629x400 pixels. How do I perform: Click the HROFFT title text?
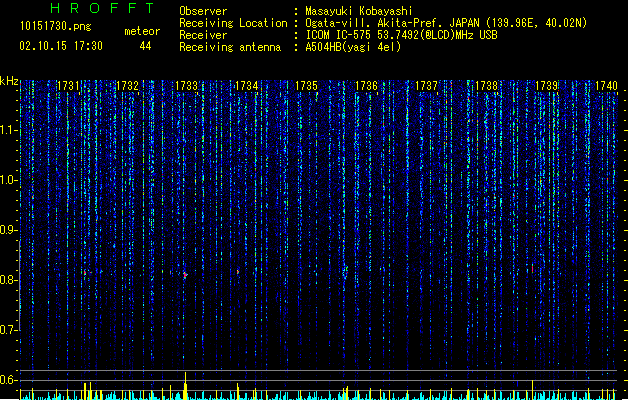tap(102, 8)
